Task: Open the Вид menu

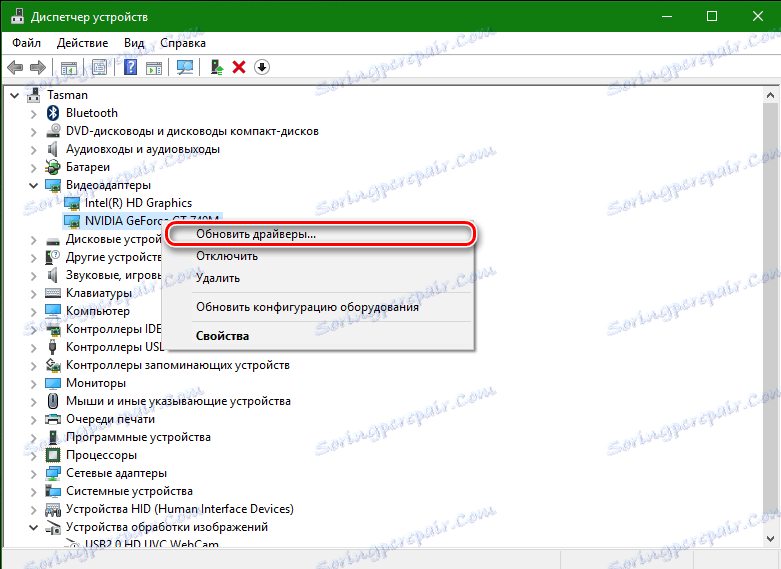Action: 134,43
